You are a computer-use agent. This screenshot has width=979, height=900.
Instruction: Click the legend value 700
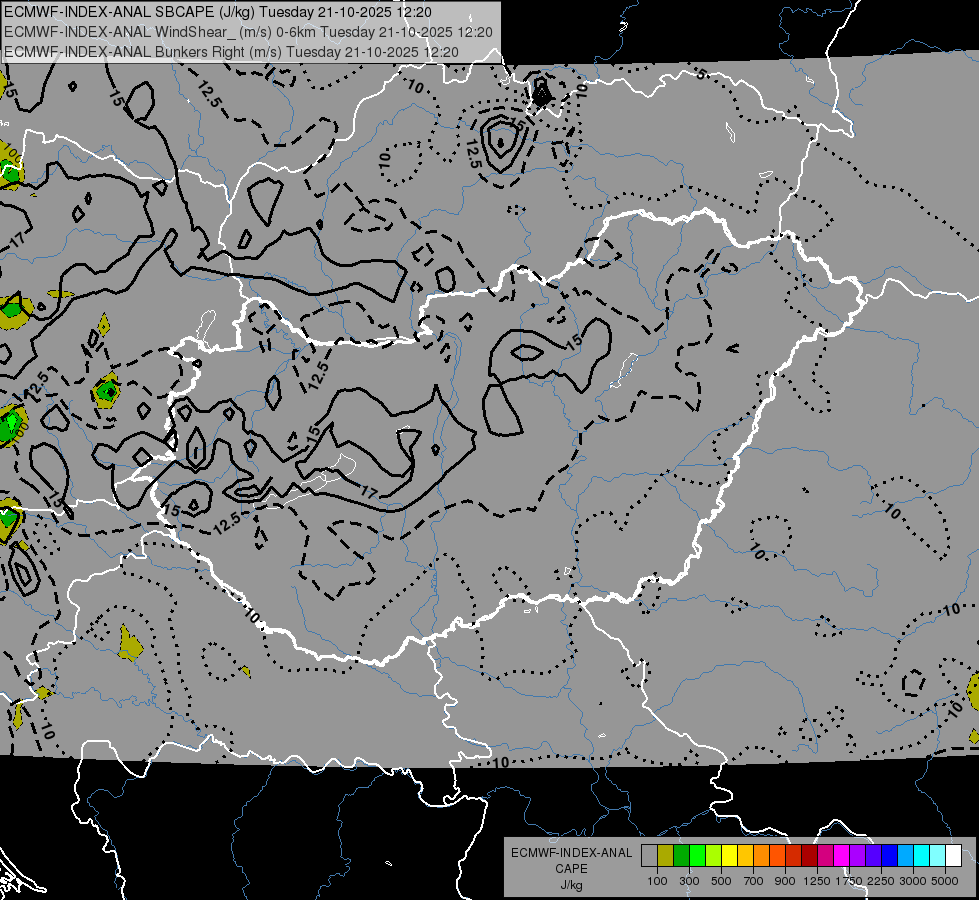coord(754,881)
